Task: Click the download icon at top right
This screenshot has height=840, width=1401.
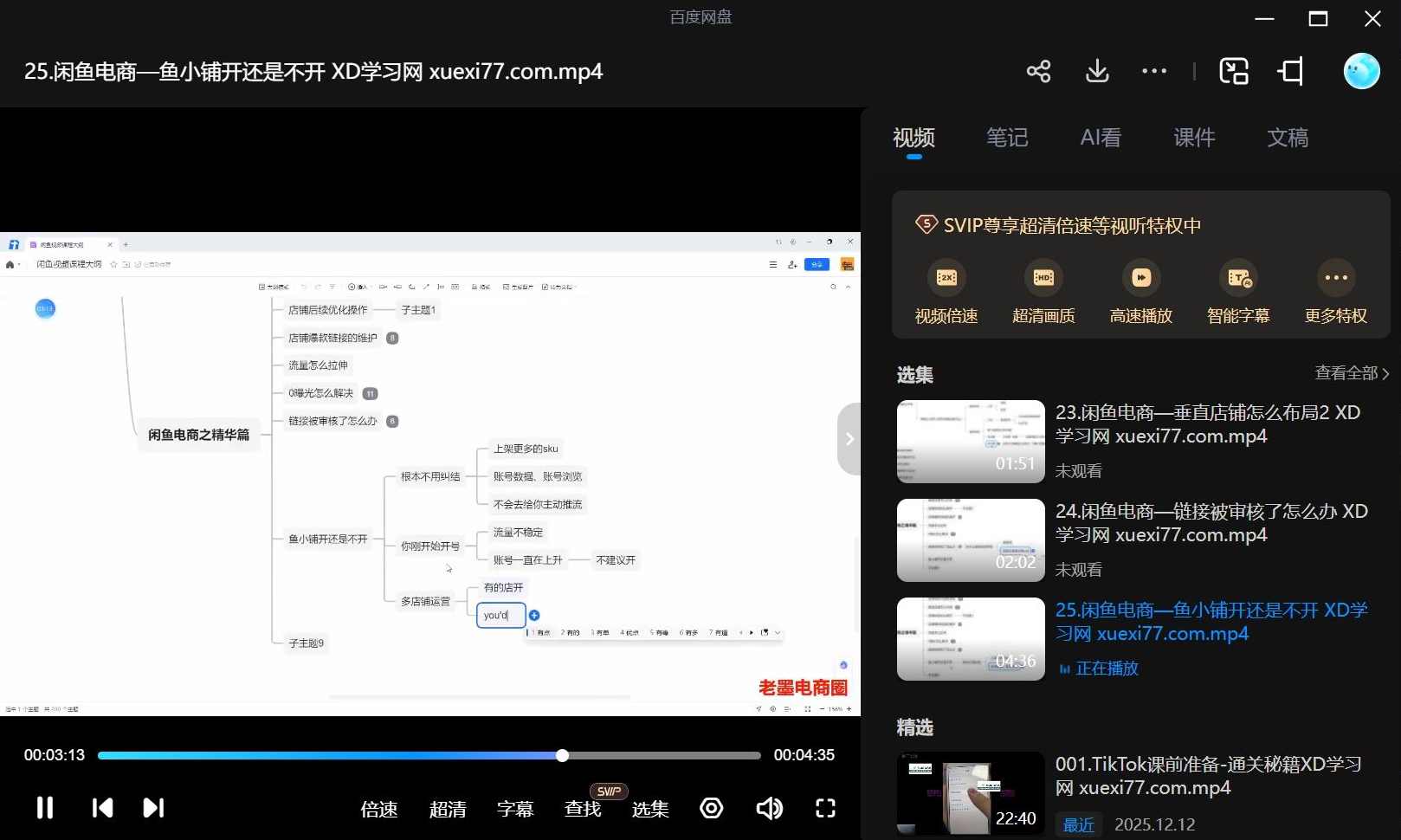Action: point(1096,71)
